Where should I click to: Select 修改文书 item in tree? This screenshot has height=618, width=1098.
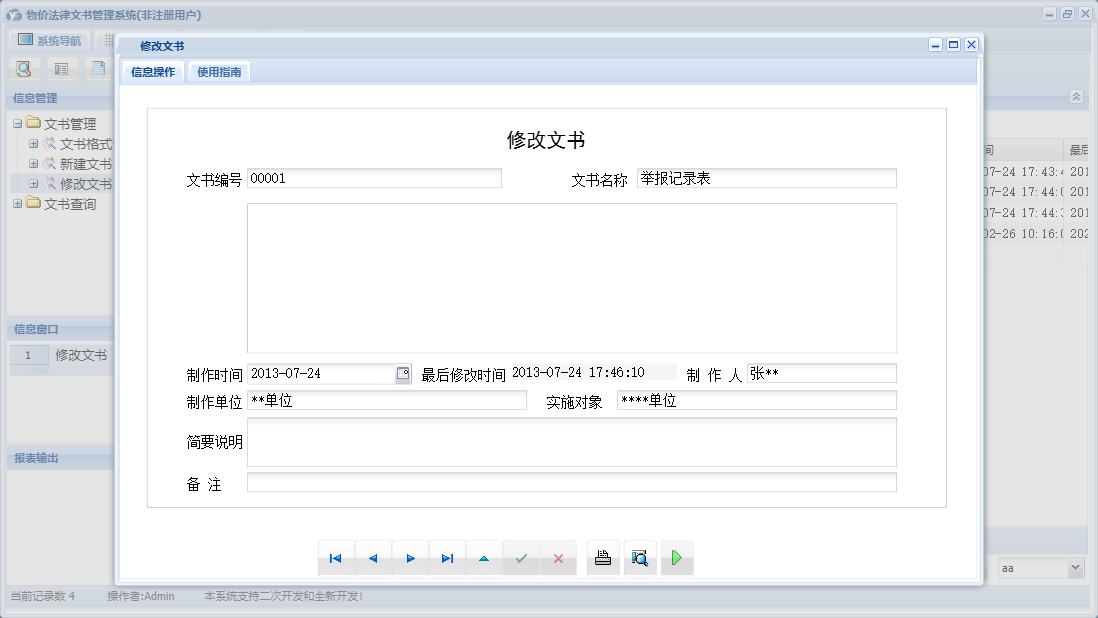click(x=86, y=183)
